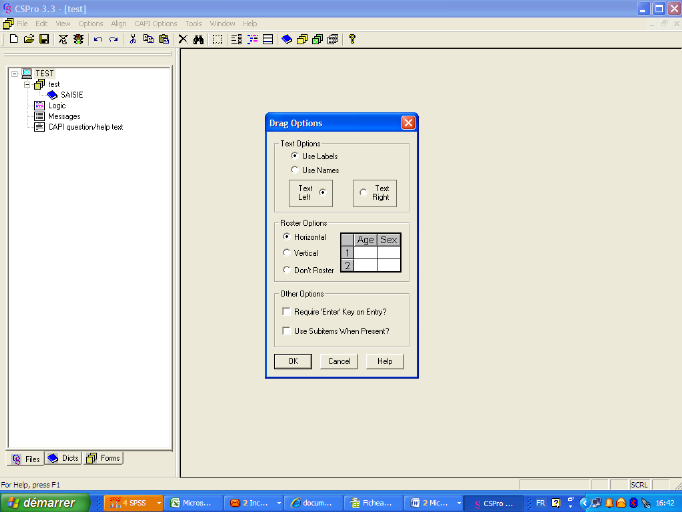The width and height of the screenshot is (682, 512).
Task: Select the SAISIE dictionary tree item
Action: tap(71, 95)
